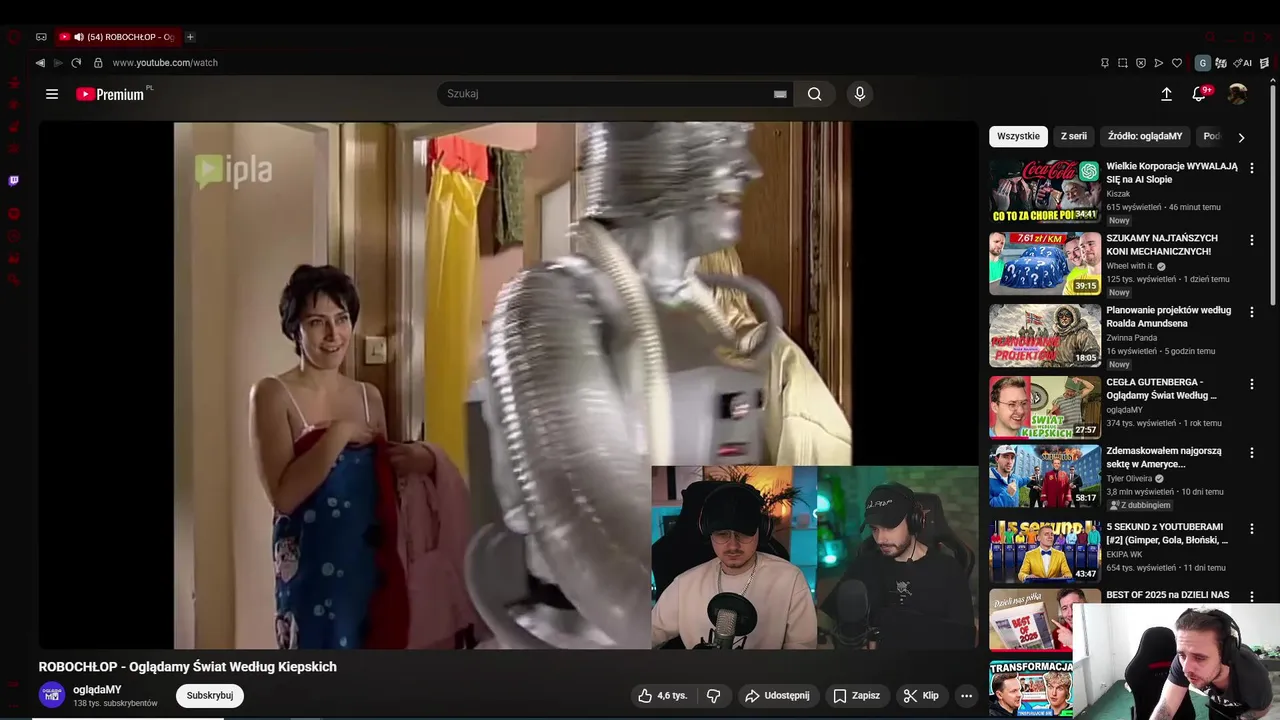
Task: Open the menu for Zdemaskowałem najgorszą sektę video
Action: (x=1251, y=453)
